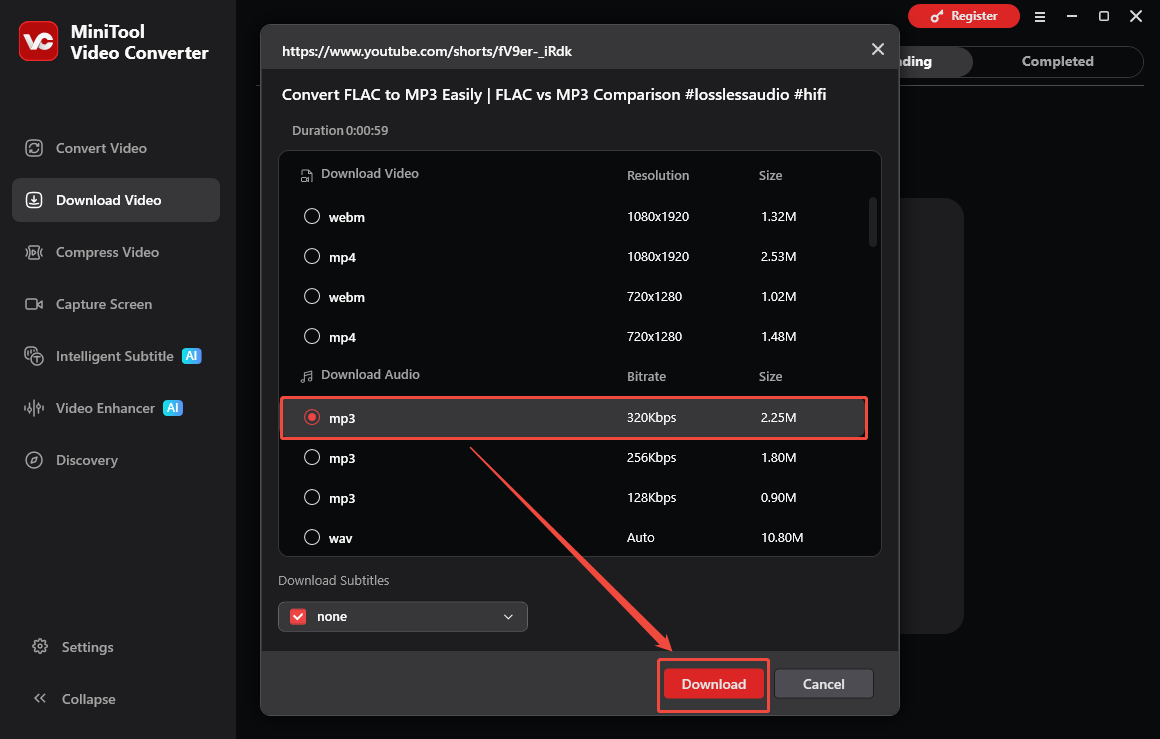
Task: Click the Collapse double-chevron icon
Action: (x=40, y=698)
